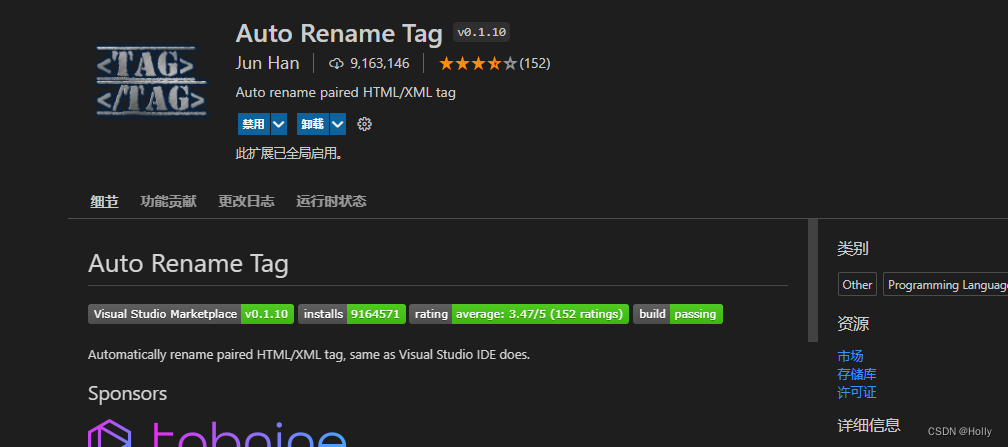Select the 运行时状态 tab
The height and width of the screenshot is (447, 1008).
coord(331,201)
